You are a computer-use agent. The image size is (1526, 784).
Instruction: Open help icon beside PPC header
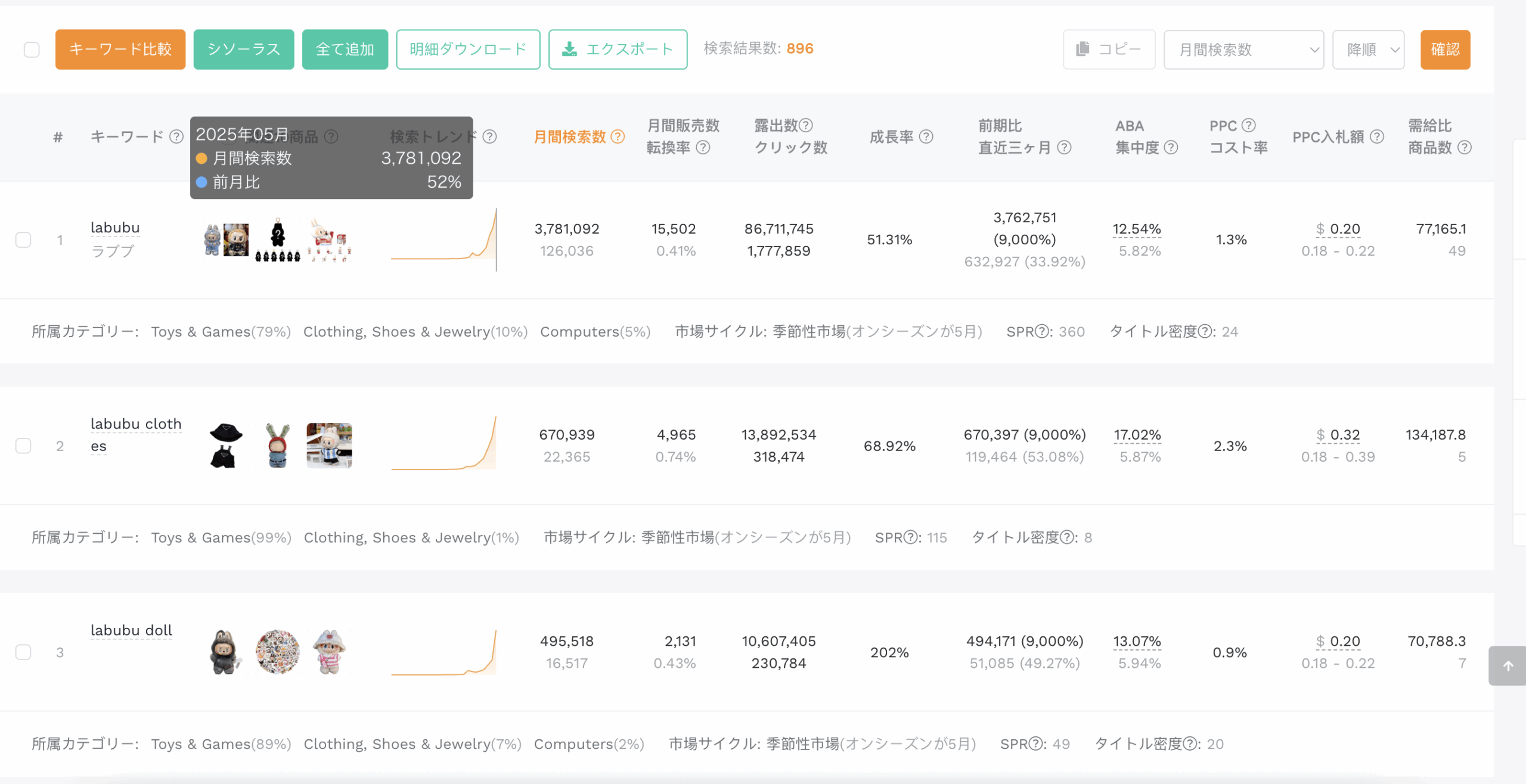click(1249, 126)
